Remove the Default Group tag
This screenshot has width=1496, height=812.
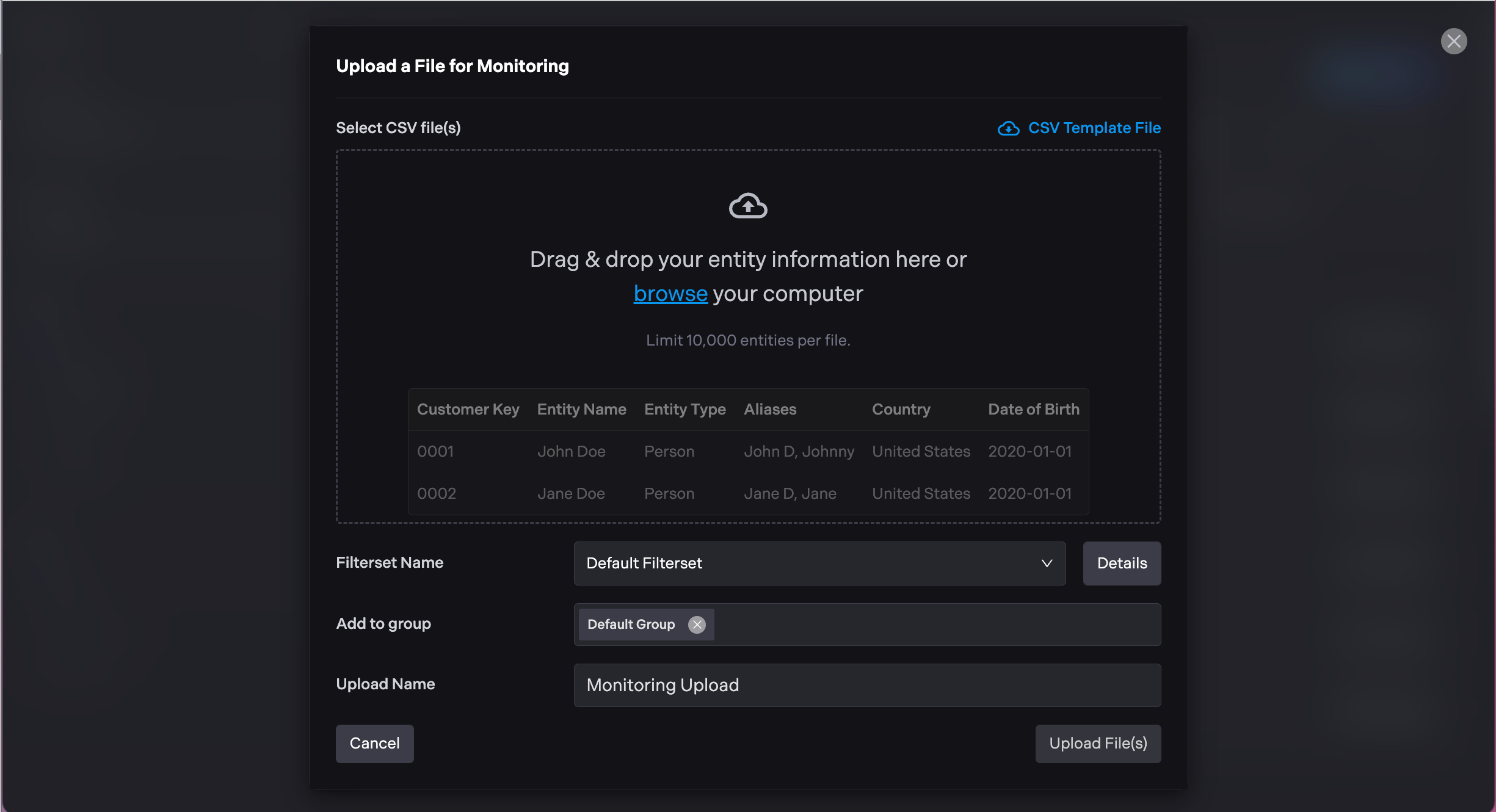[x=697, y=625]
